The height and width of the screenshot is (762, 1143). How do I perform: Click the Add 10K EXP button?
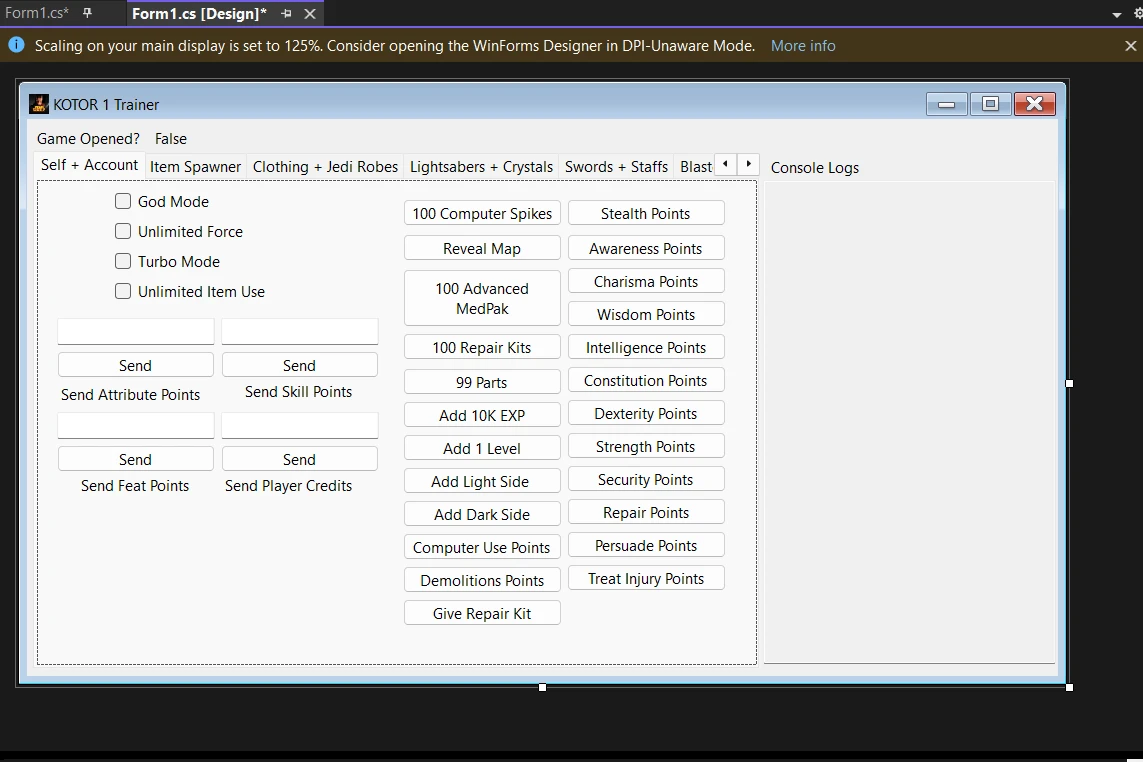tap(482, 415)
